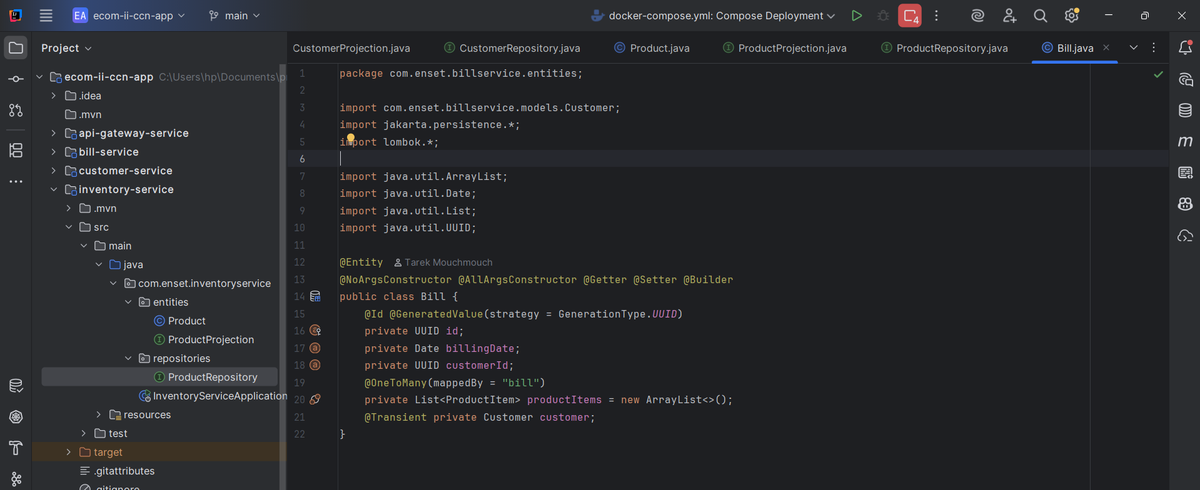Switch to CustomerProjection.java tab

coord(351,48)
